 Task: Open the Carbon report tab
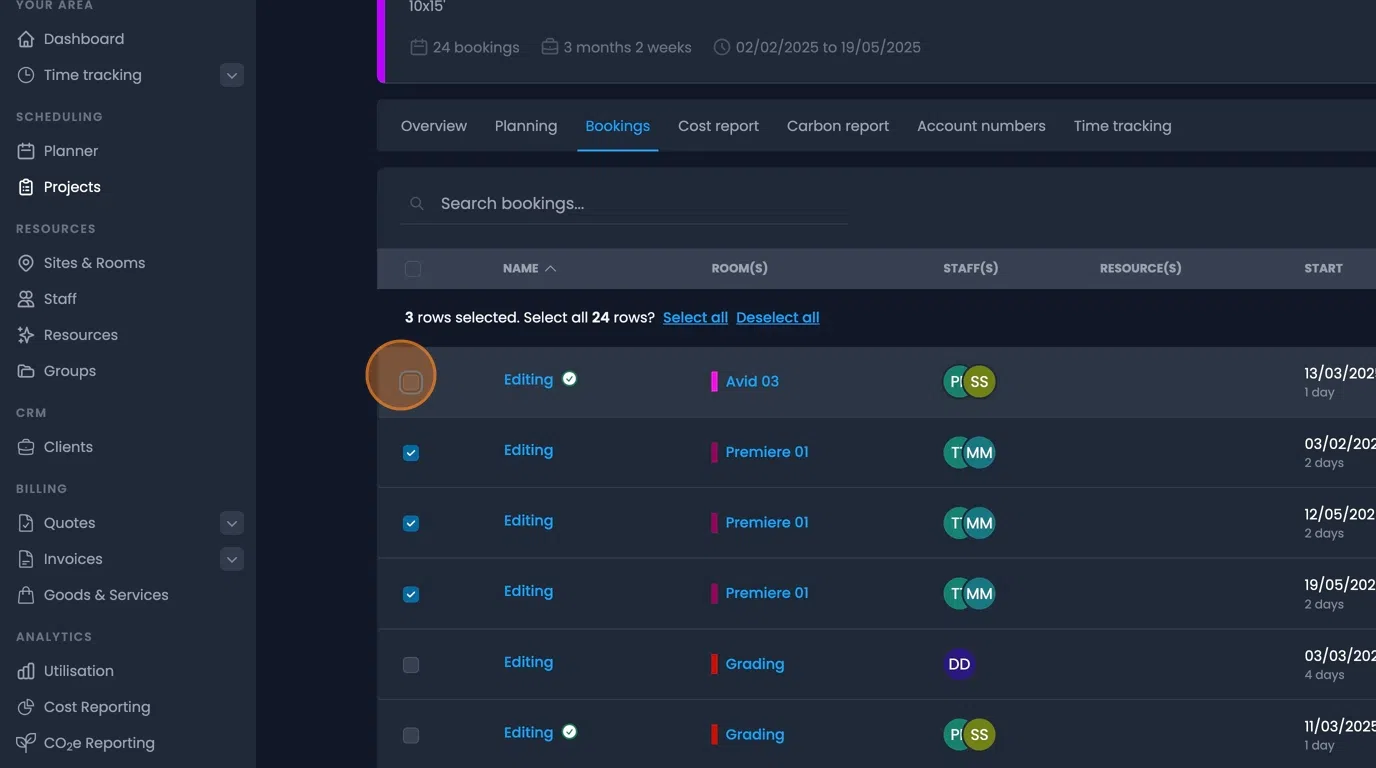pyautogui.click(x=837, y=125)
